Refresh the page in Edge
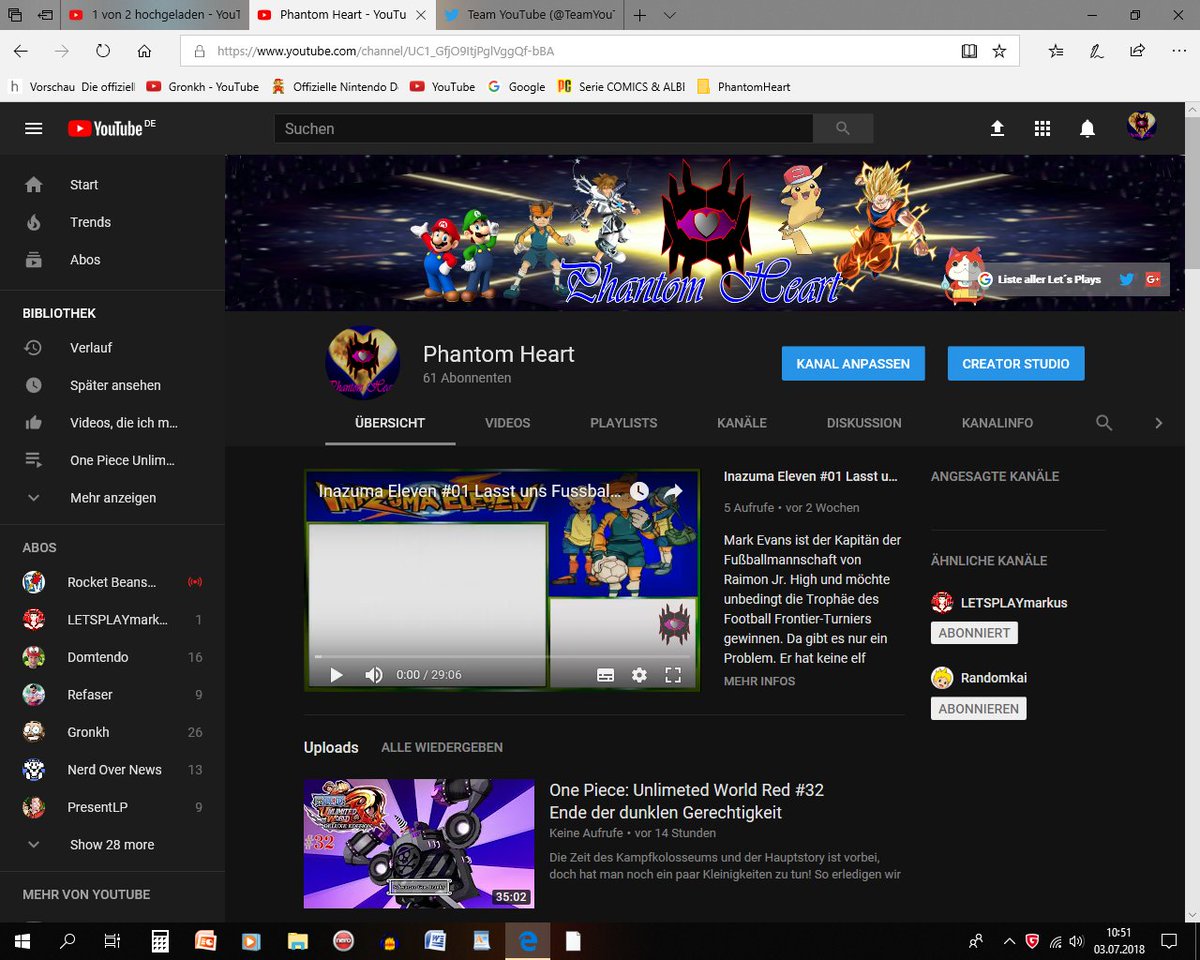 (103, 51)
